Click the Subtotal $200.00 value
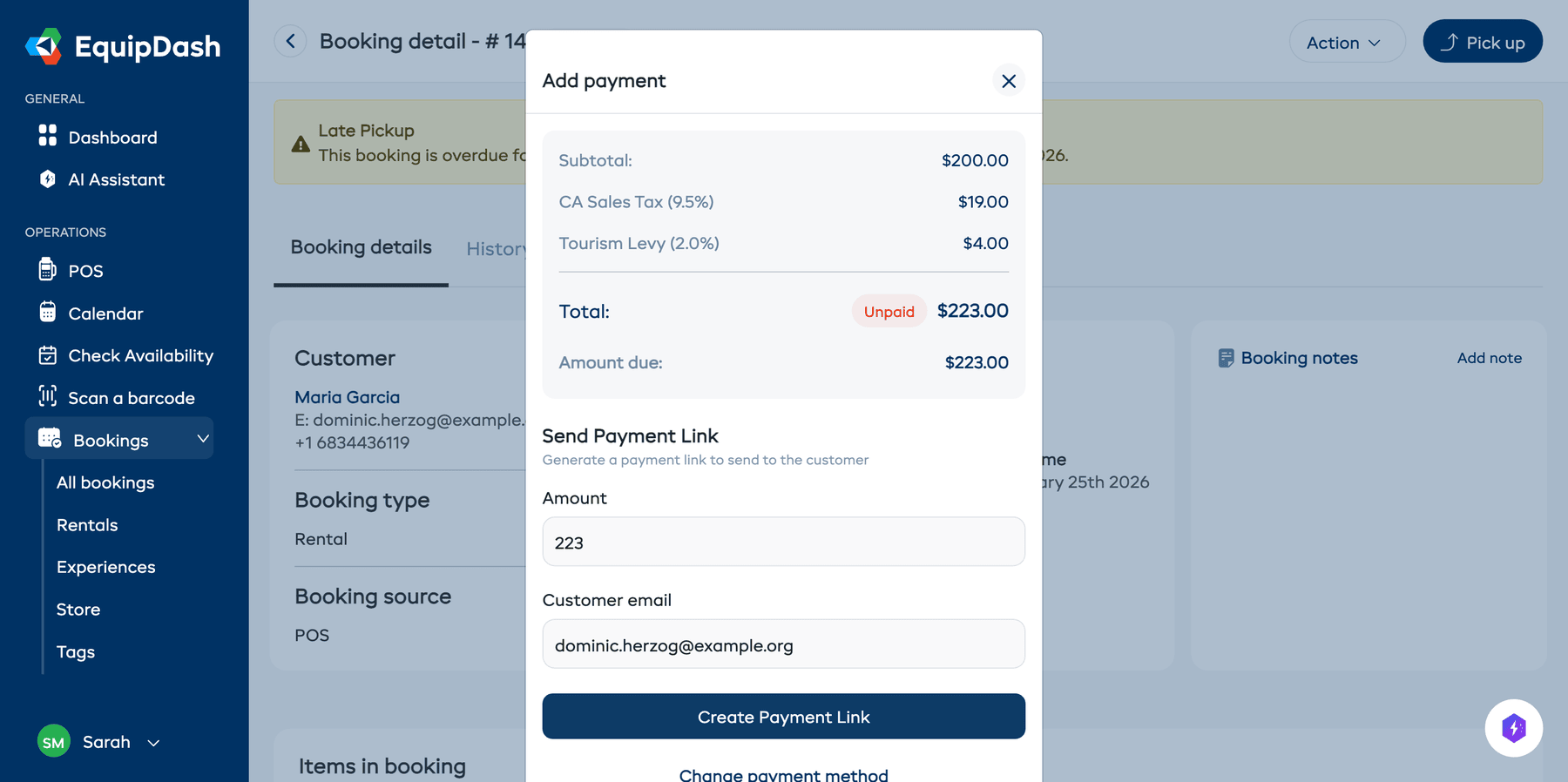The image size is (1568, 782). tap(975, 160)
